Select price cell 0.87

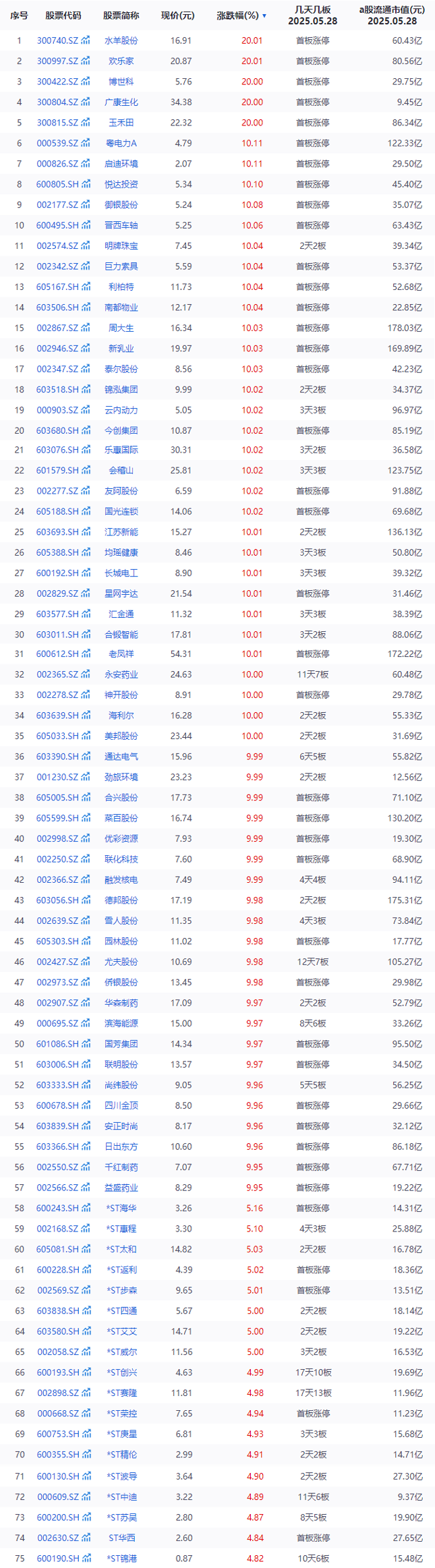point(183,1559)
